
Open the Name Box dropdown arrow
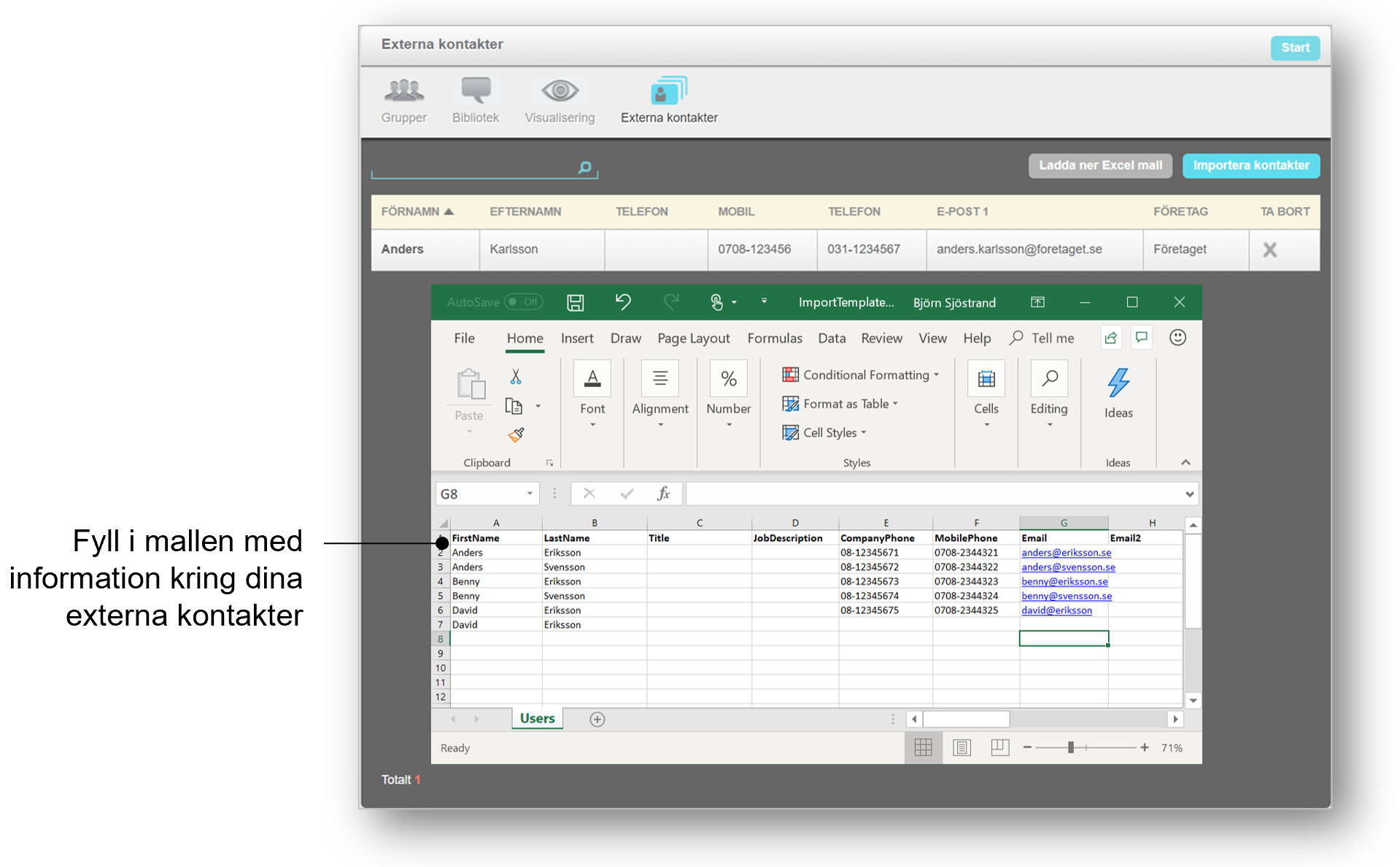(x=530, y=494)
